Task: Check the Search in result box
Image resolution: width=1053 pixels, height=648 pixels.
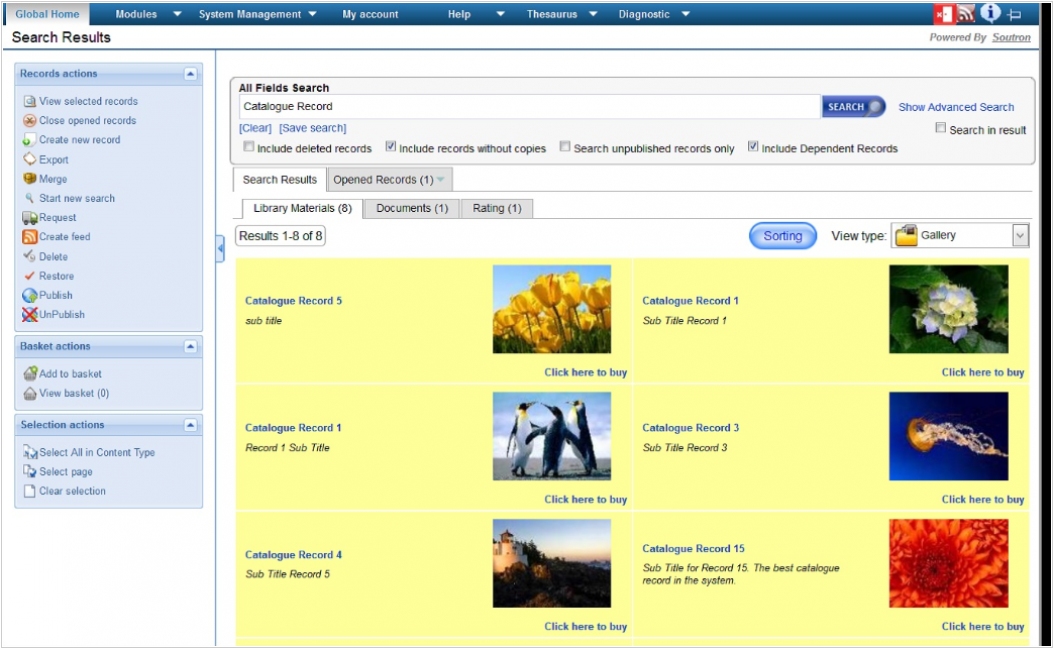Action: click(x=940, y=128)
